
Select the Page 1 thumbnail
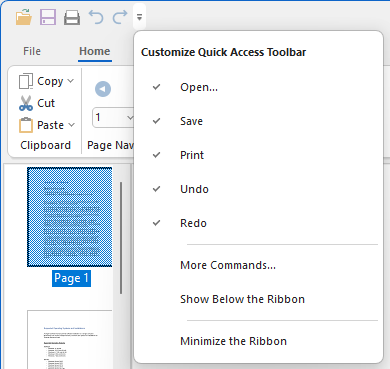[70, 217]
